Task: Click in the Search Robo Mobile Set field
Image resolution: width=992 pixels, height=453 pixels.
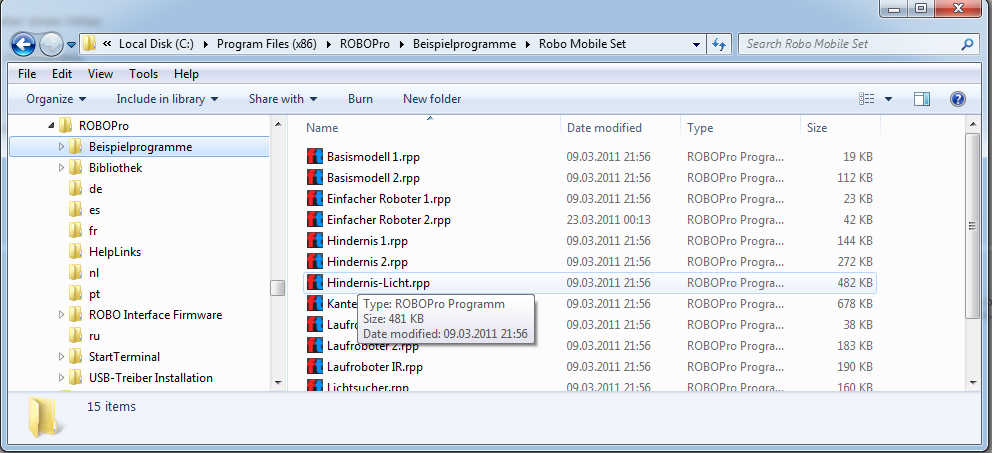Action: [848, 44]
